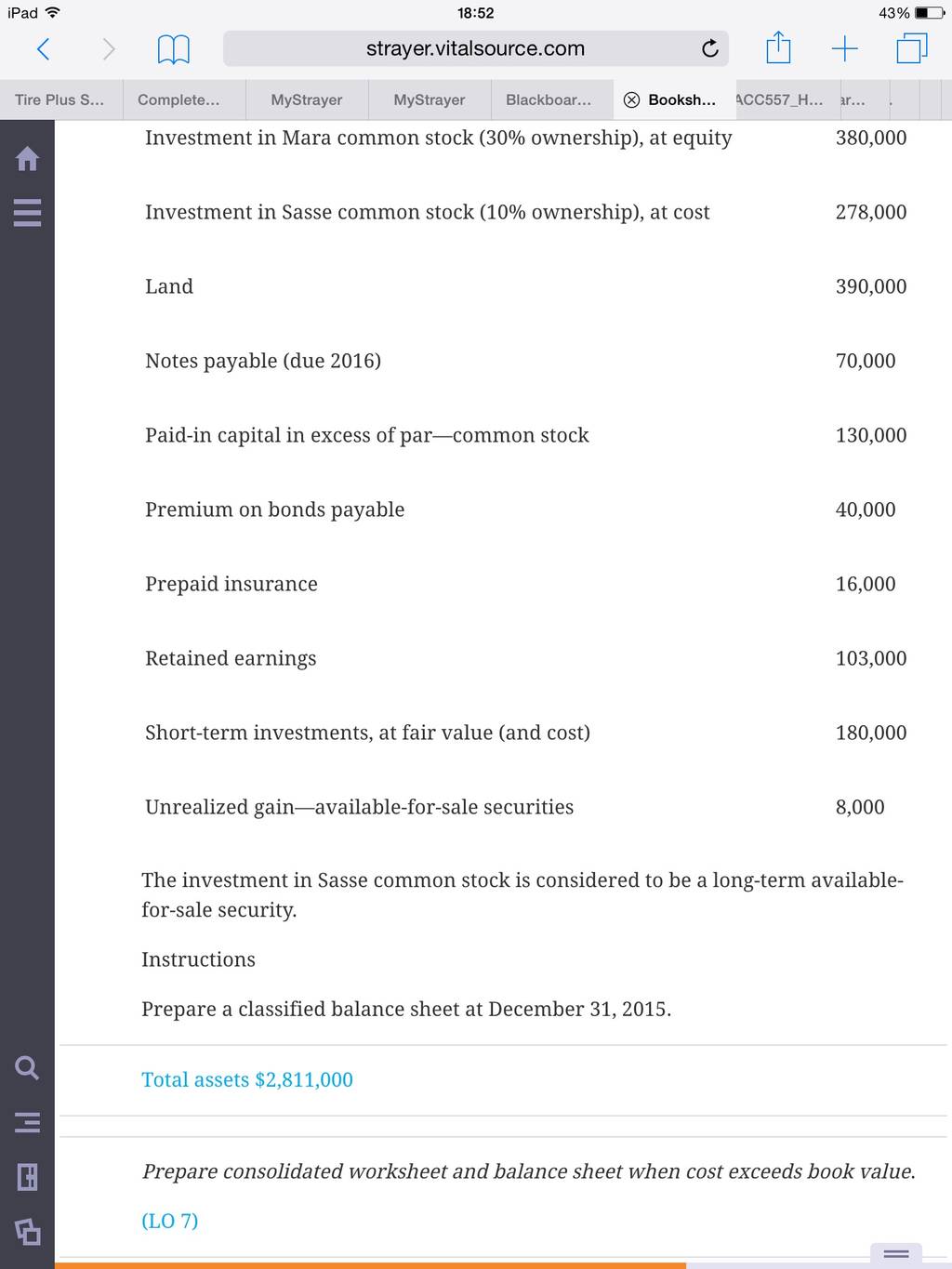Switch to the Tire Plus S... tab
The image size is (952, 1269).
[x=59, y=100]
